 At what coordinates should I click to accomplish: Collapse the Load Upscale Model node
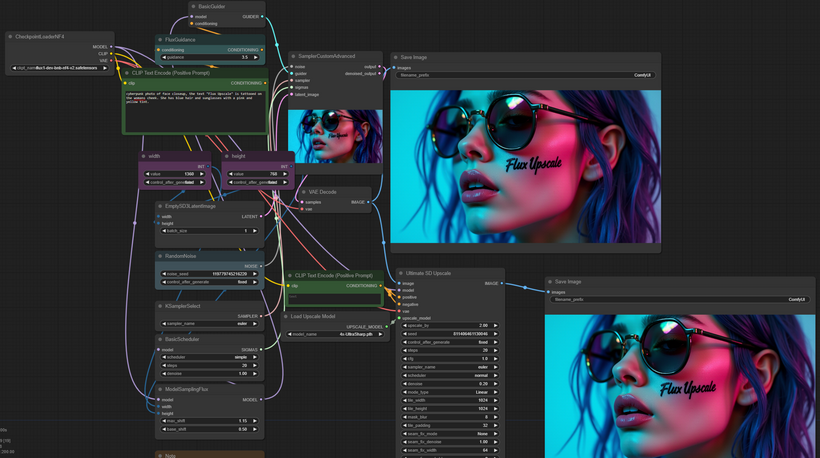click(x=288, y=316)
